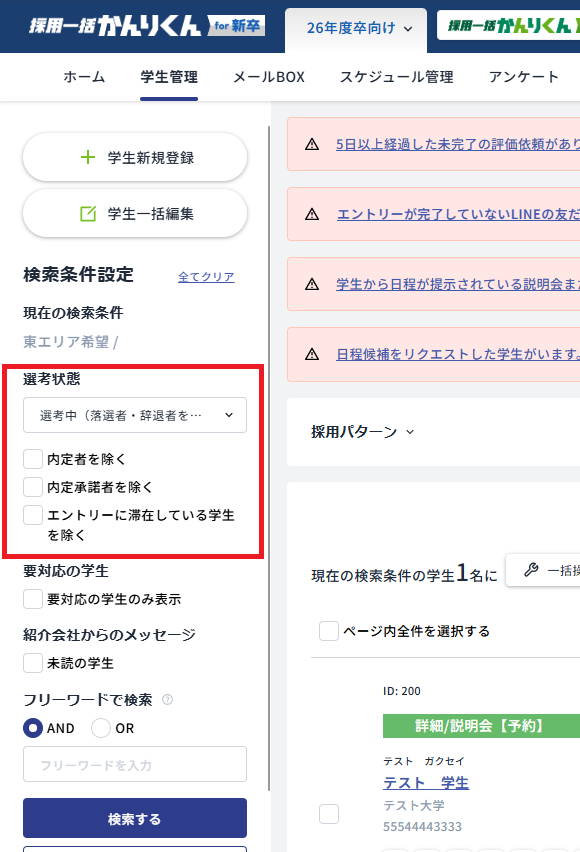Click the 55544443333 phone number text
The height and width of the screenshot is (852, 580).
coord(422,826)
